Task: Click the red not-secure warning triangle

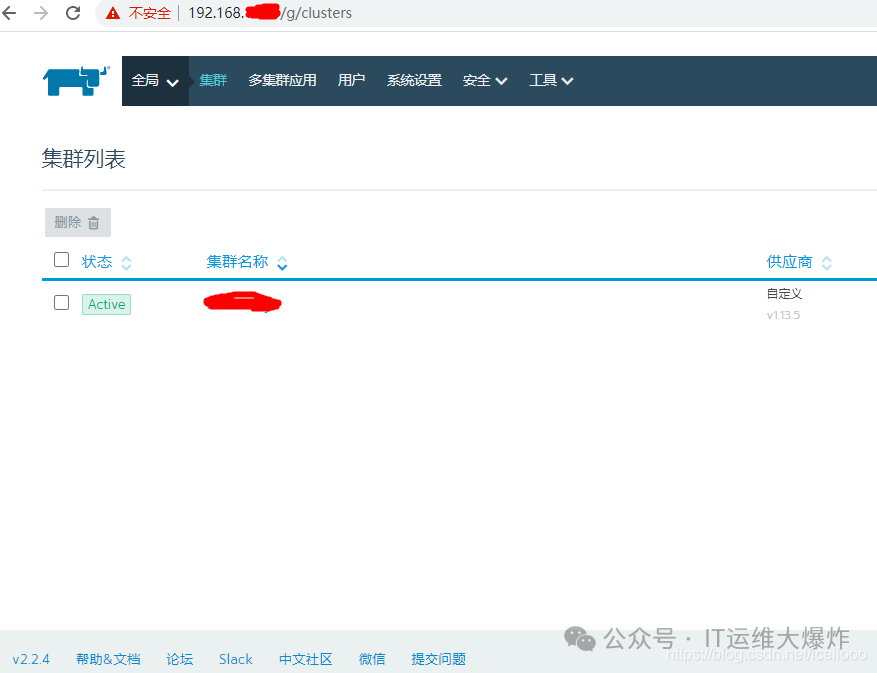Action: (x=113, y=13)
